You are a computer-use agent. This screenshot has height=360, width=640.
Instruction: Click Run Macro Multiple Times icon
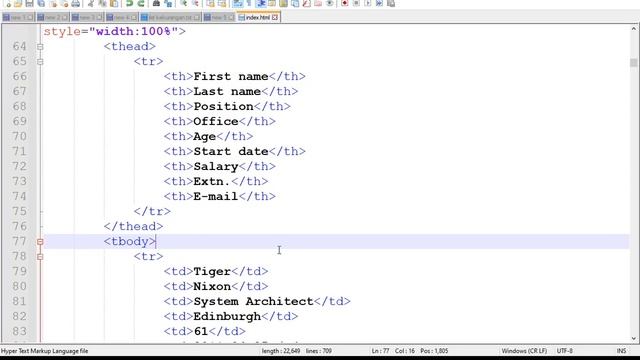tap(379, 4)
